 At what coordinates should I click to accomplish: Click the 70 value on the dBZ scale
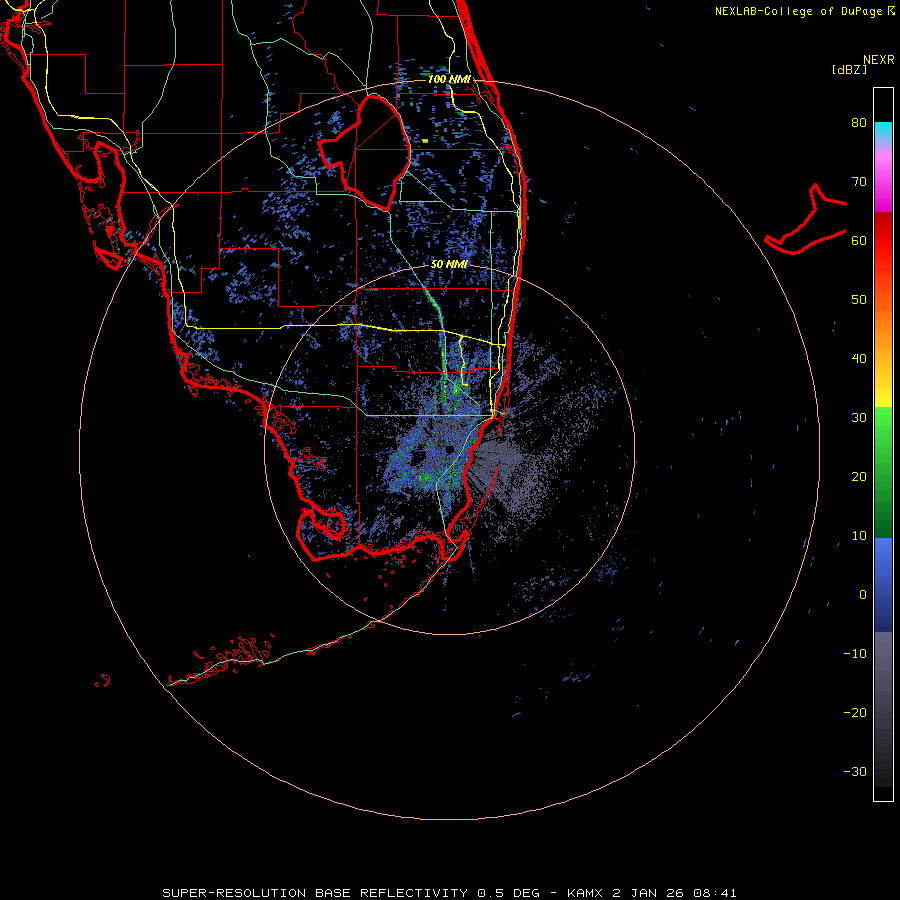pyautogui.click(x=859, y=181)
